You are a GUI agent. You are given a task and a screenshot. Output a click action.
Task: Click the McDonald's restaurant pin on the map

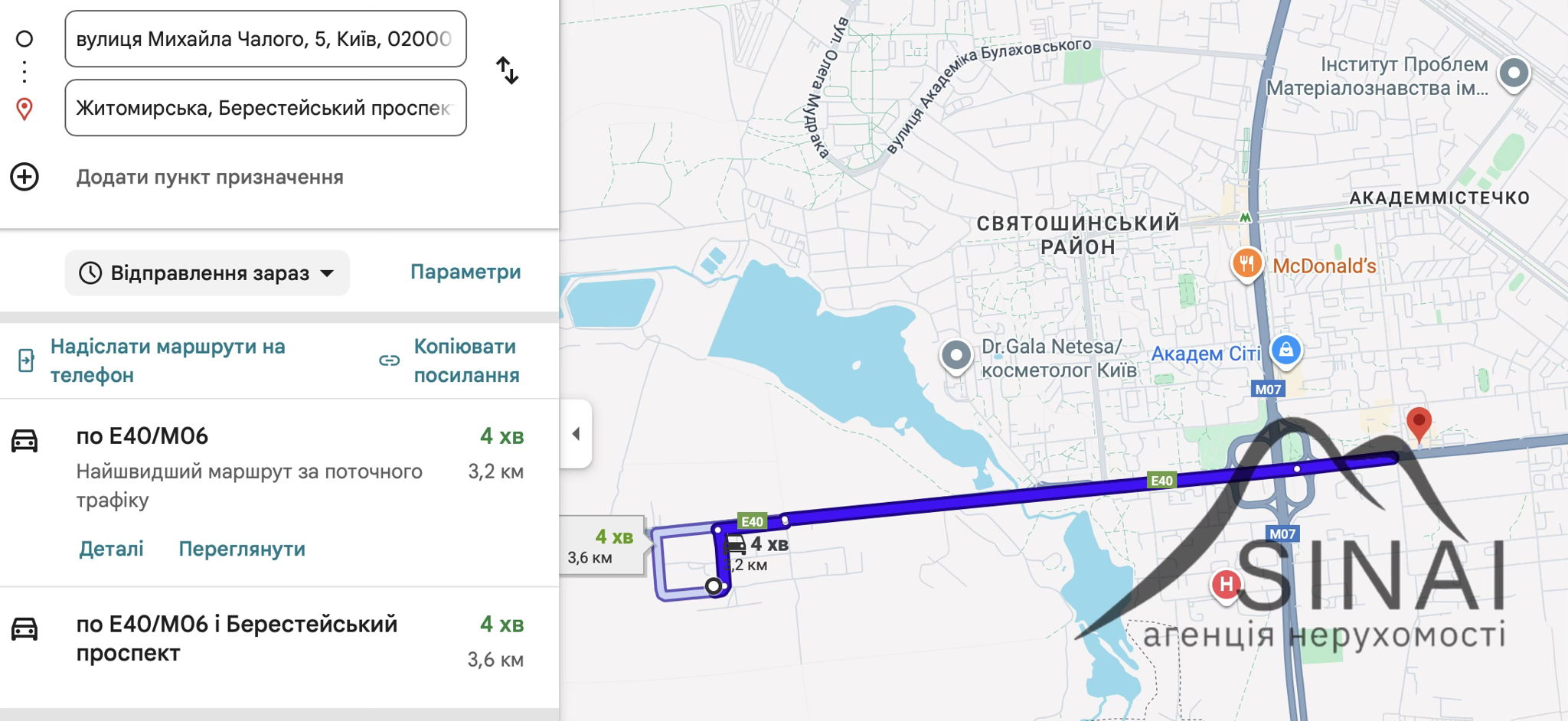tap(1246, 265)
